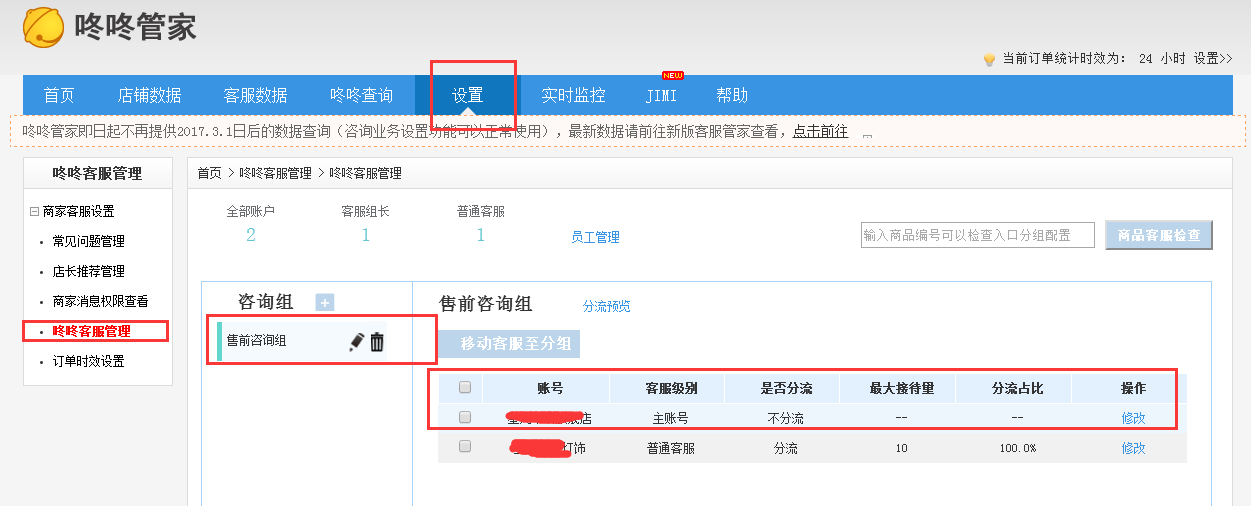The width and height of the screenshot is (1251, 506).
Task: Click the 最大接待量 column header
Action: pyautogui.click(x=901, y=388)
